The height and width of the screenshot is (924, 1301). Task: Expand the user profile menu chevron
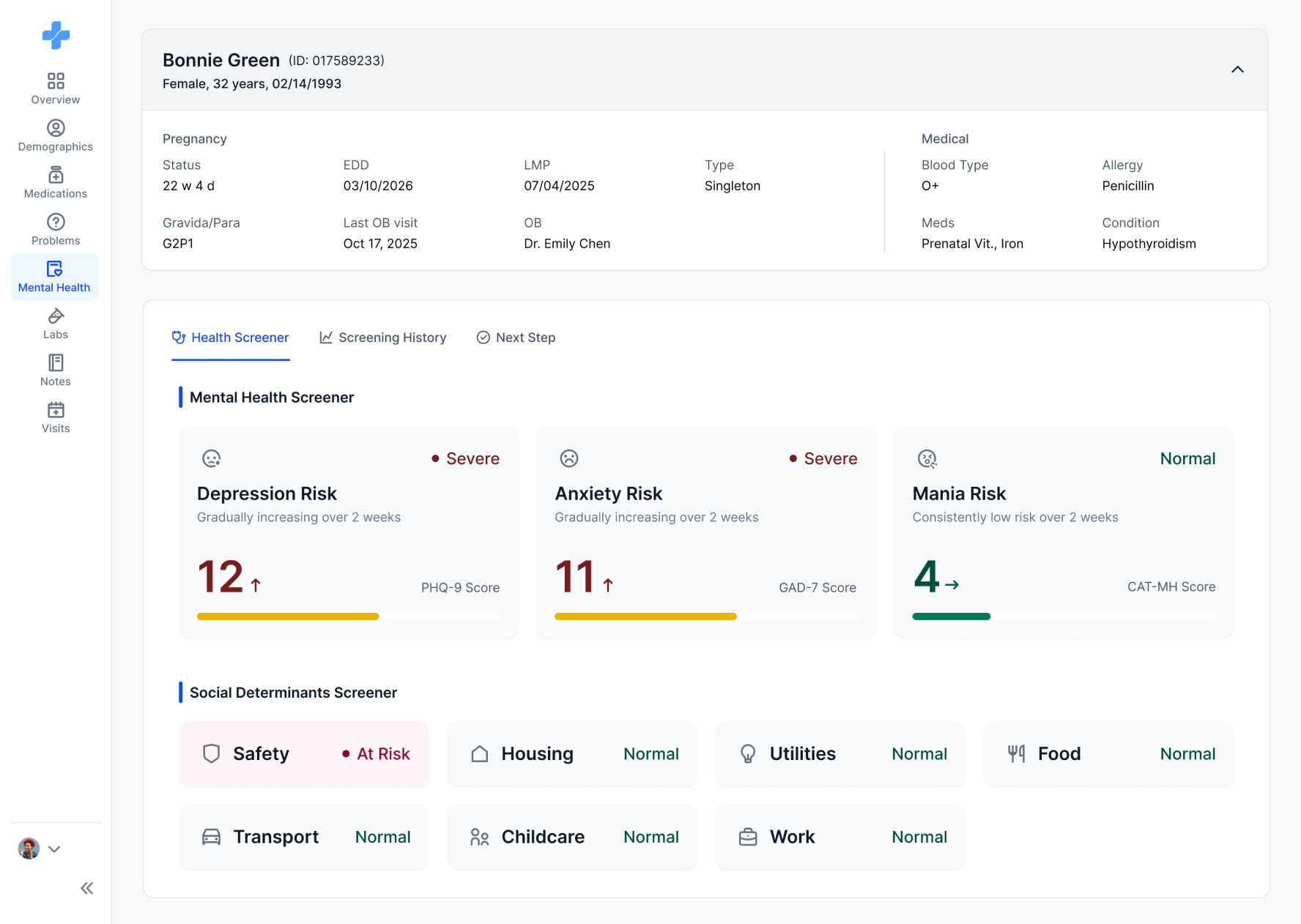54,849
